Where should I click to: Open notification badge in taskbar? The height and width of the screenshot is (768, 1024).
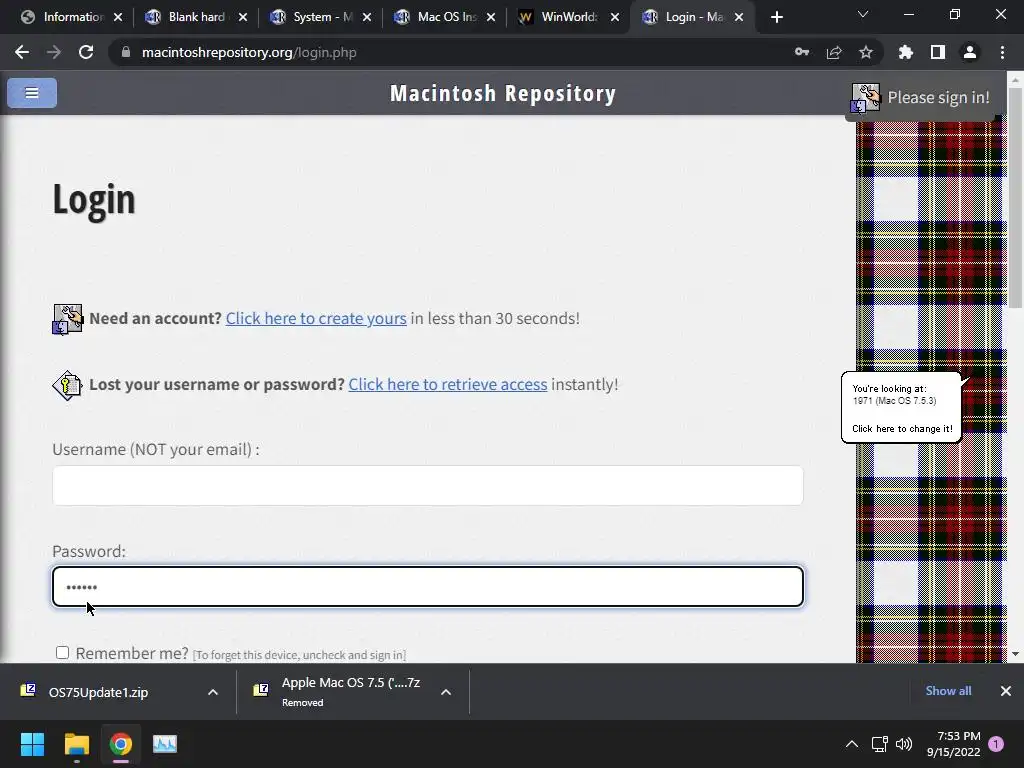click(997, 744)
